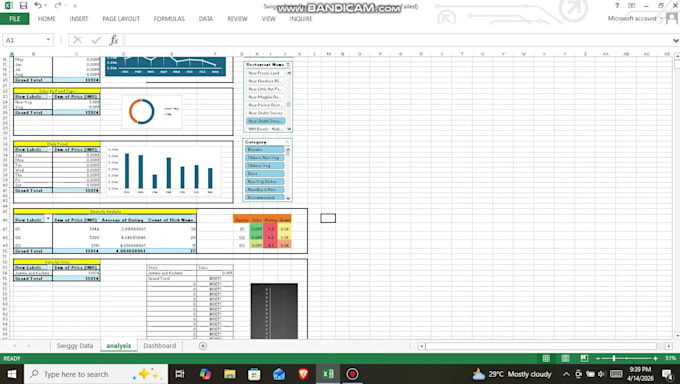The height and width of the screenshot is (384, 680).
Task: Click the Cancel entry X icon
Action: [77, 40]
